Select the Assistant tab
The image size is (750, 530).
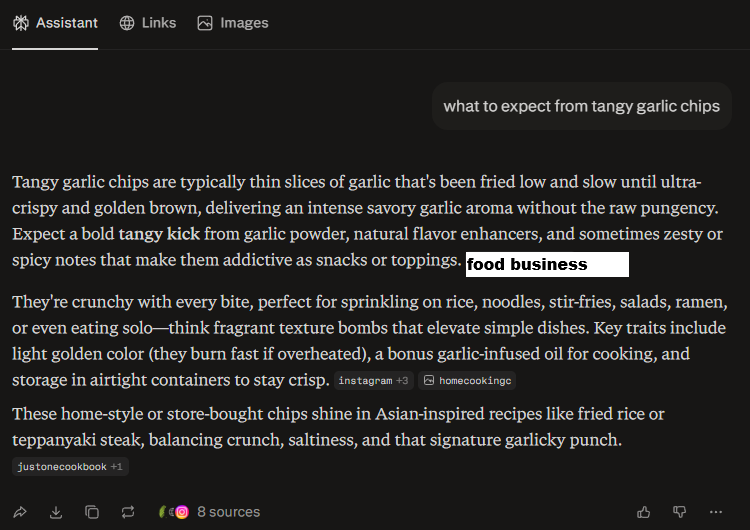55,23
